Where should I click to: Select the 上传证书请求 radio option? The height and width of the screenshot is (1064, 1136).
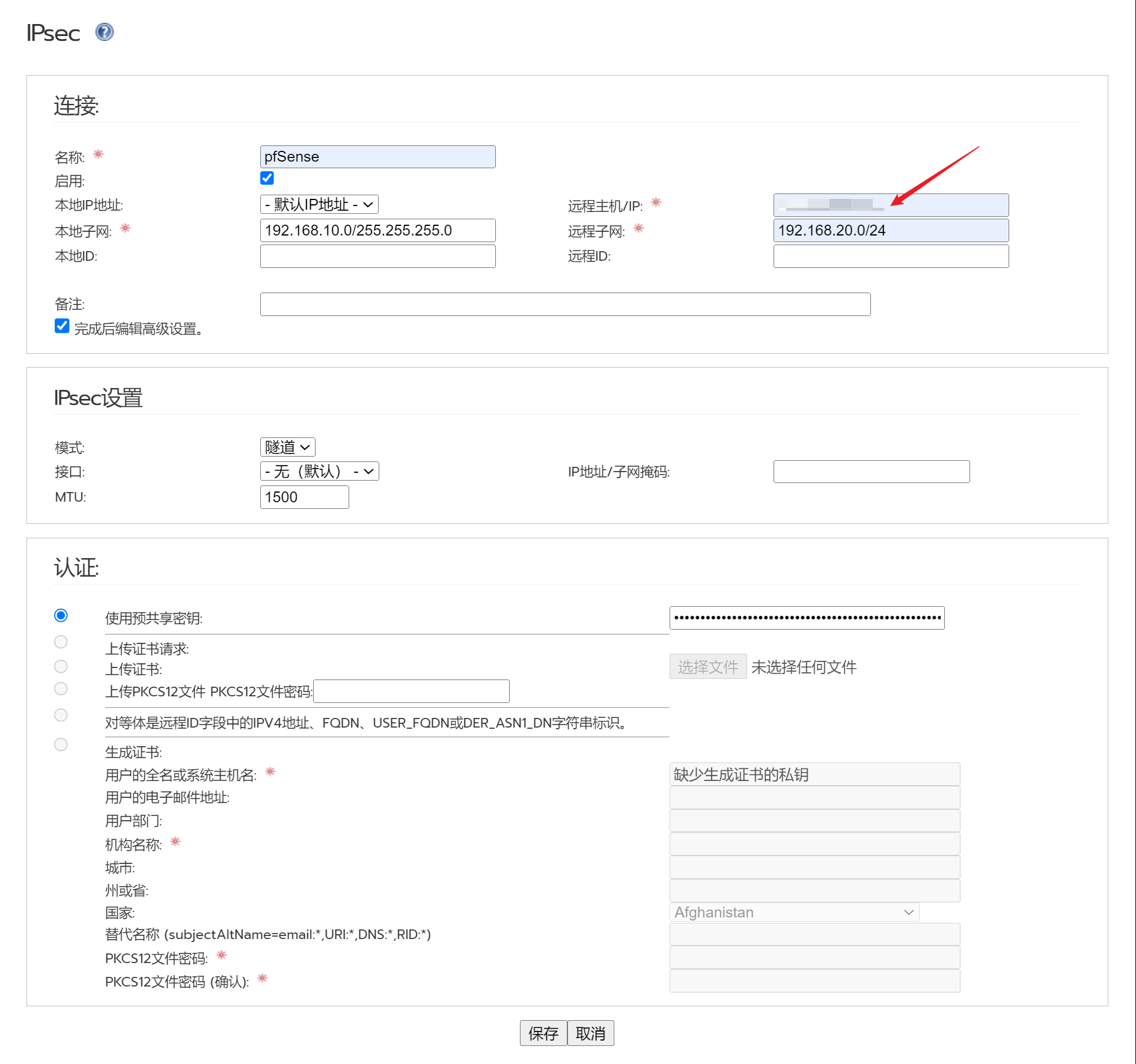(61, 642)
